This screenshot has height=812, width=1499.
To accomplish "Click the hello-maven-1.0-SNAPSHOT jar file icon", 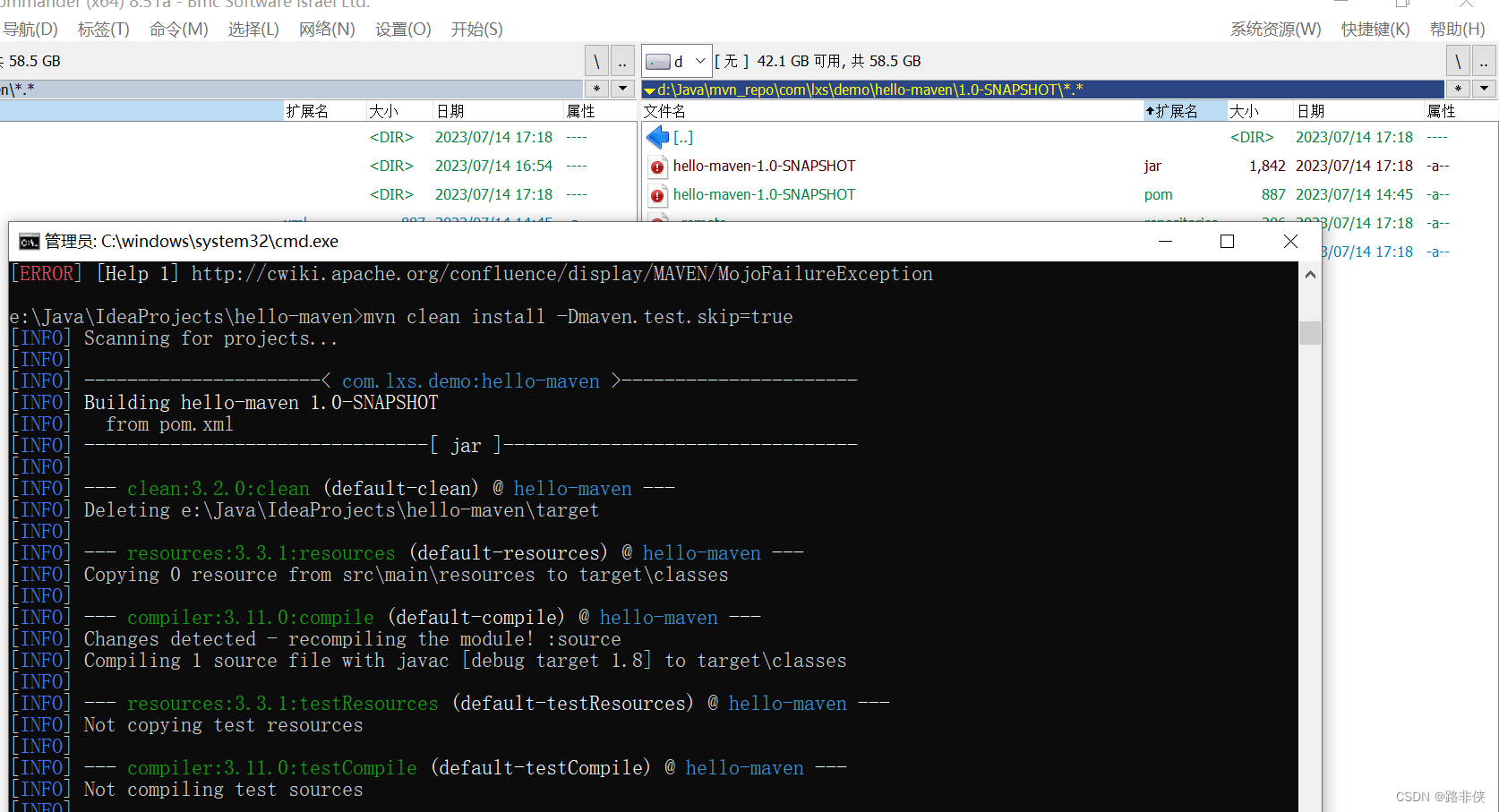I will coord(657,167).
